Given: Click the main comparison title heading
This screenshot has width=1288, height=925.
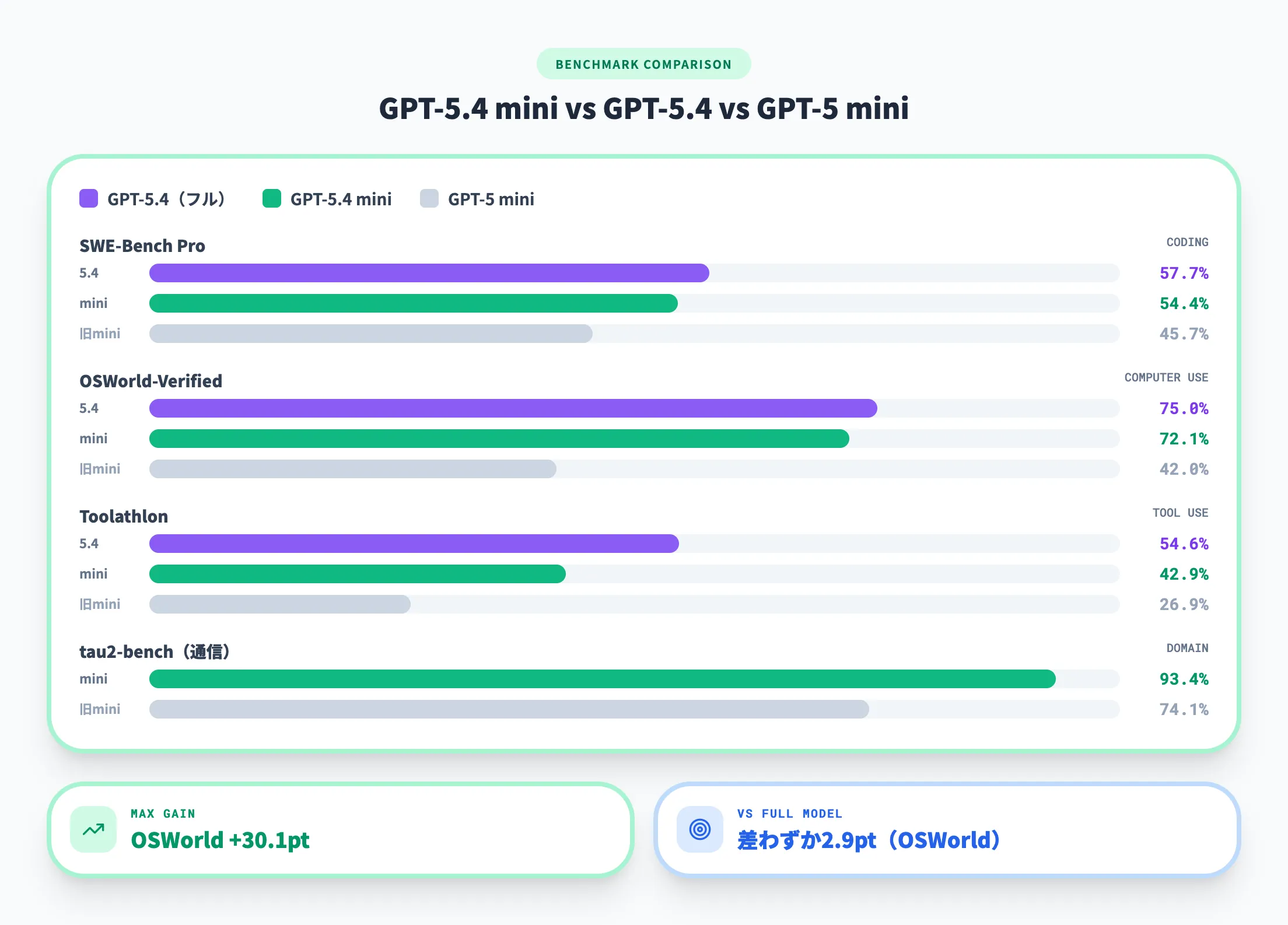Looking at the screenshot, I should pos(643,108).
